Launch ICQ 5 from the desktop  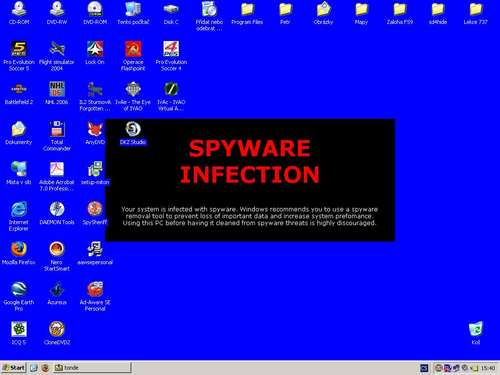[19, 329]
